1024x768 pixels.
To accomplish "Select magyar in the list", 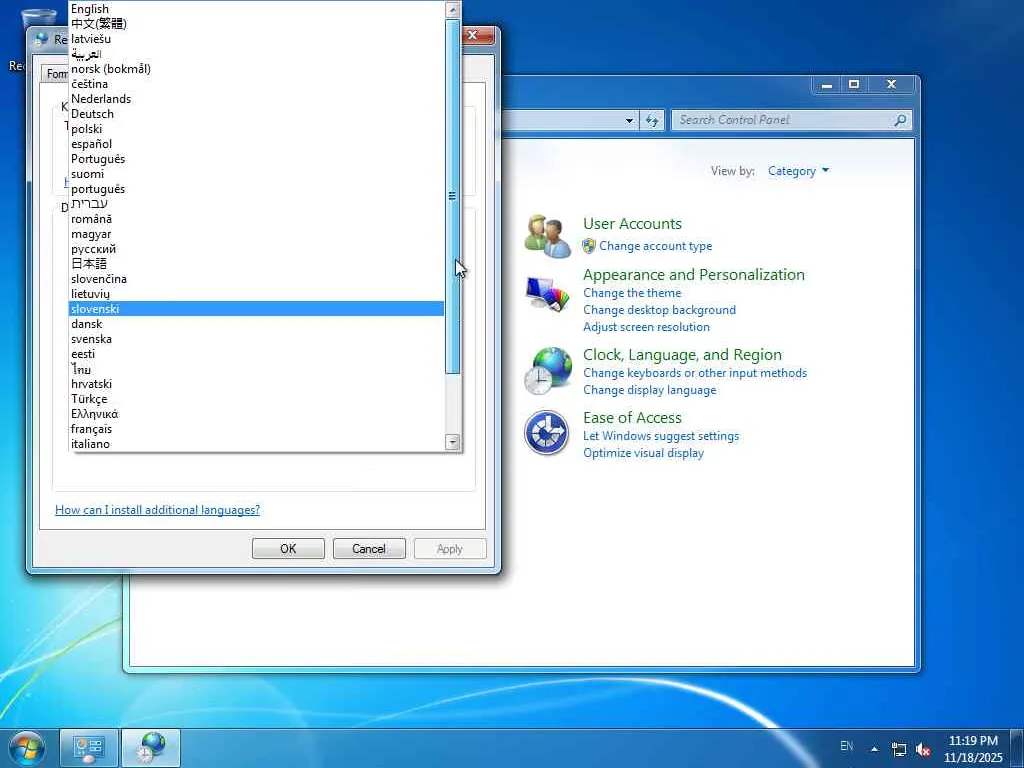I will [x=256, y=234].
